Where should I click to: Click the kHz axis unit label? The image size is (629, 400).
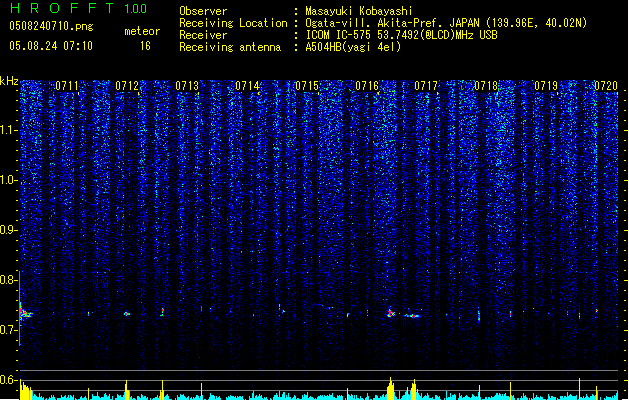(x=9, y=81)
